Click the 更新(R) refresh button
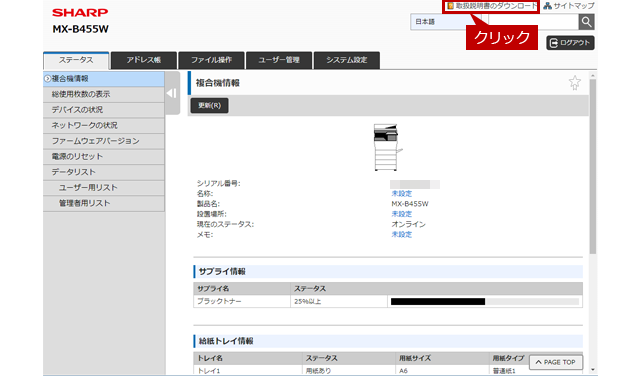The image size is (640, 376). tap(209, 105)
